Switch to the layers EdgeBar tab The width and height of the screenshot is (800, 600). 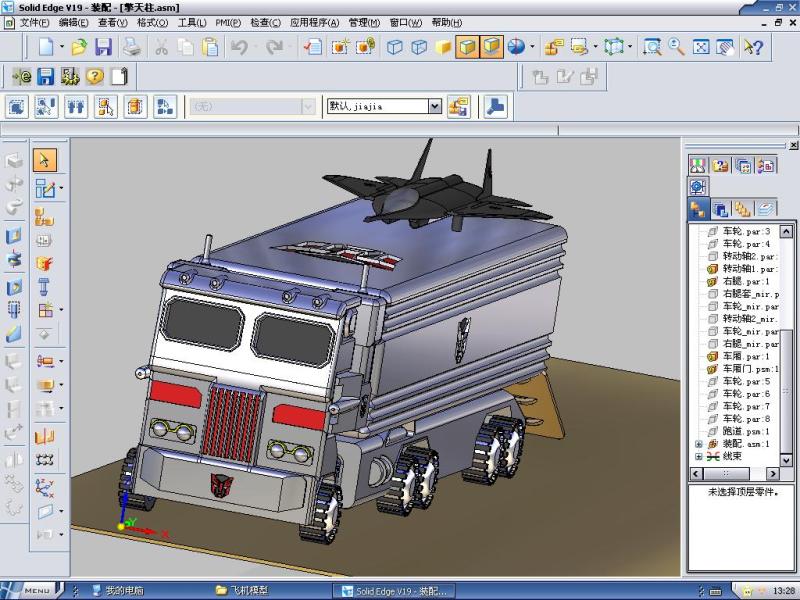coord(765,208)
